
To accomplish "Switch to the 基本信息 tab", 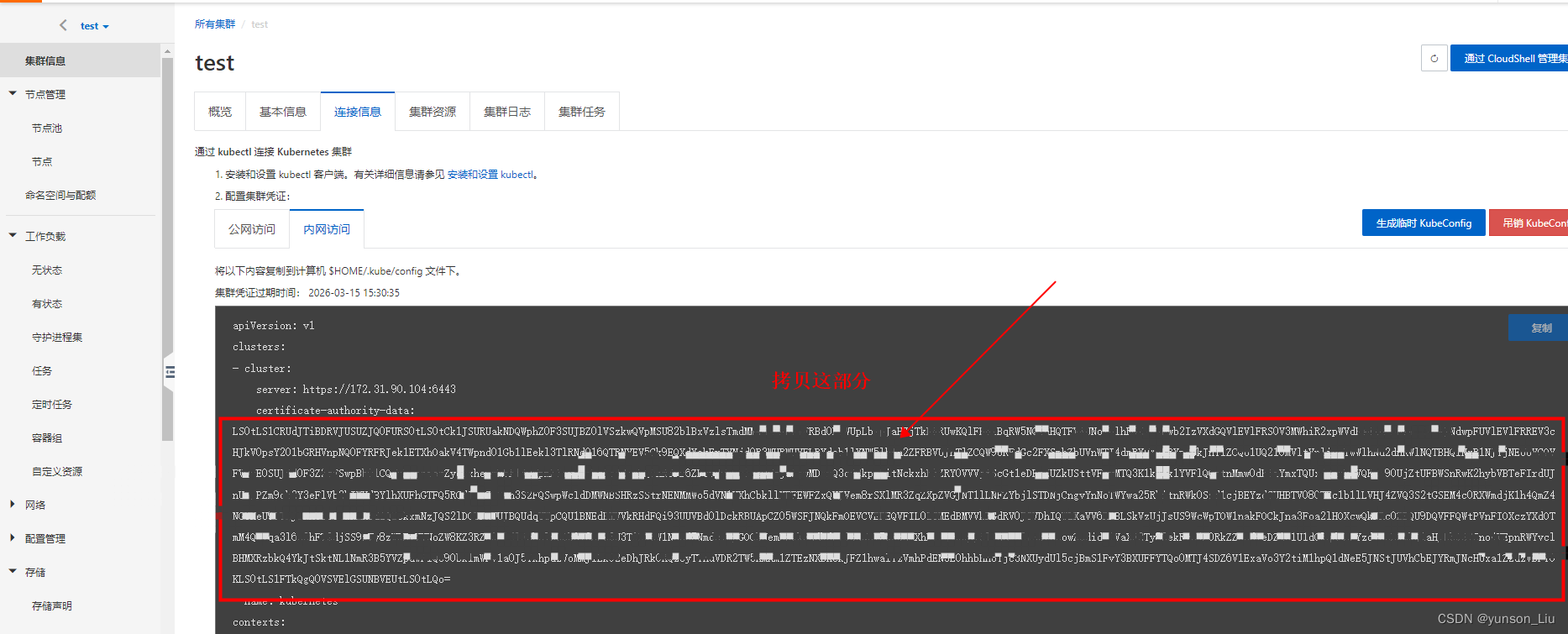I will [283, 112].
